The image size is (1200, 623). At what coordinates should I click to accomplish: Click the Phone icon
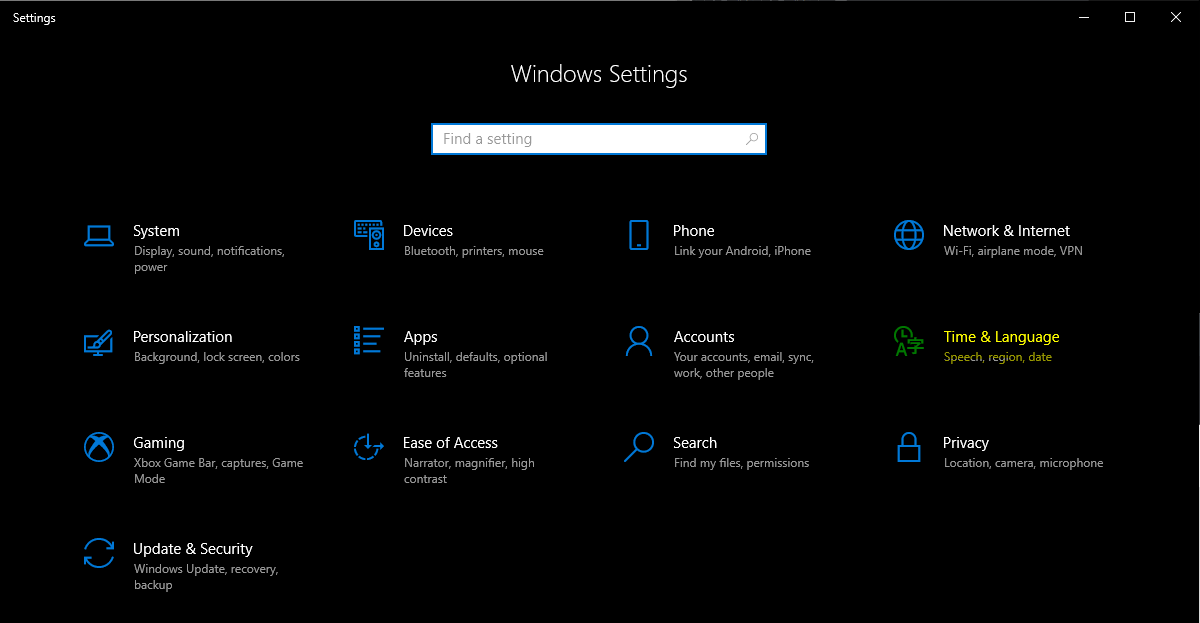pyautogui.click(x=639, y=235)
